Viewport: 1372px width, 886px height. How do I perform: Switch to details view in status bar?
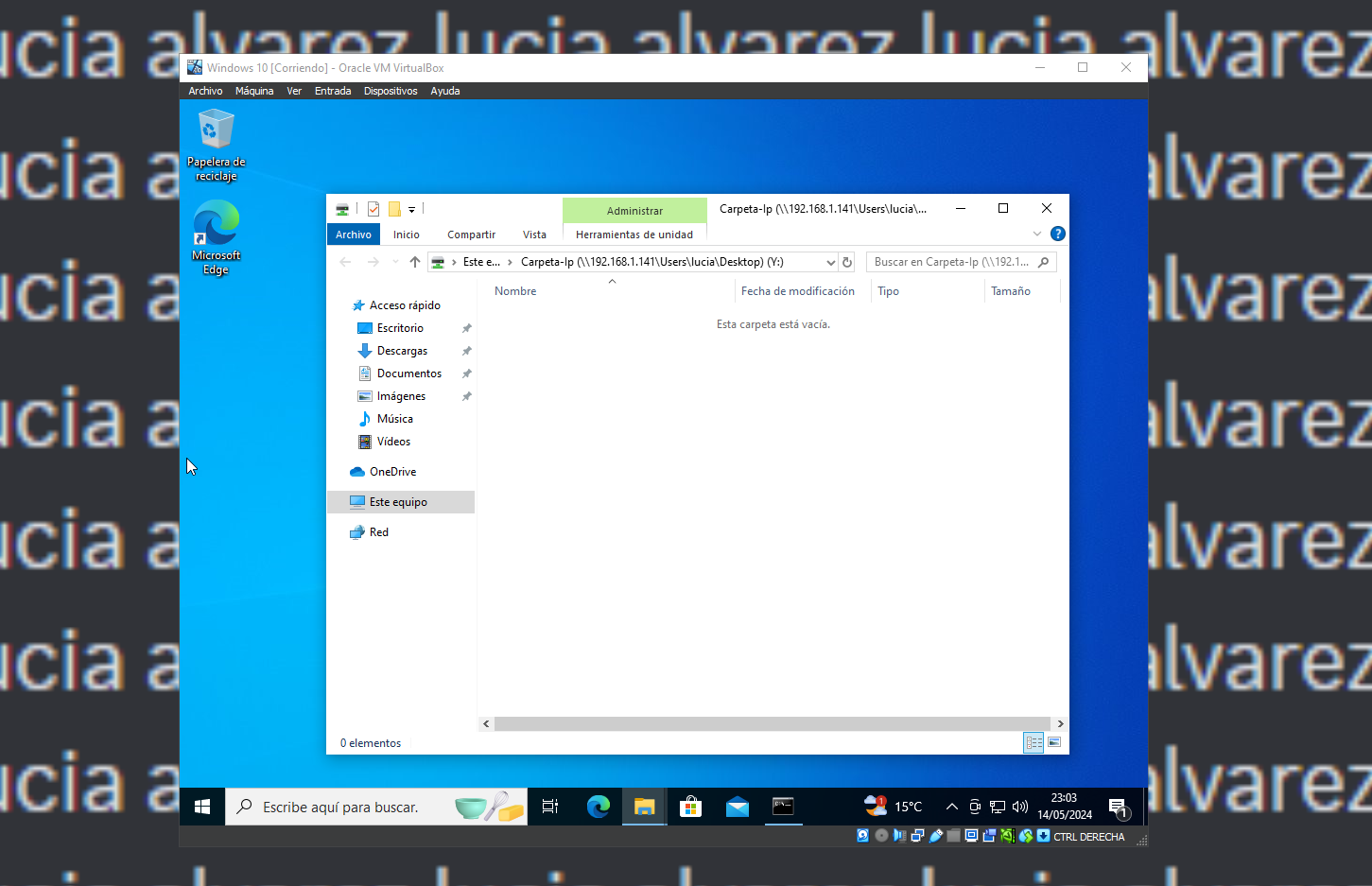(x=1033, y=743)
